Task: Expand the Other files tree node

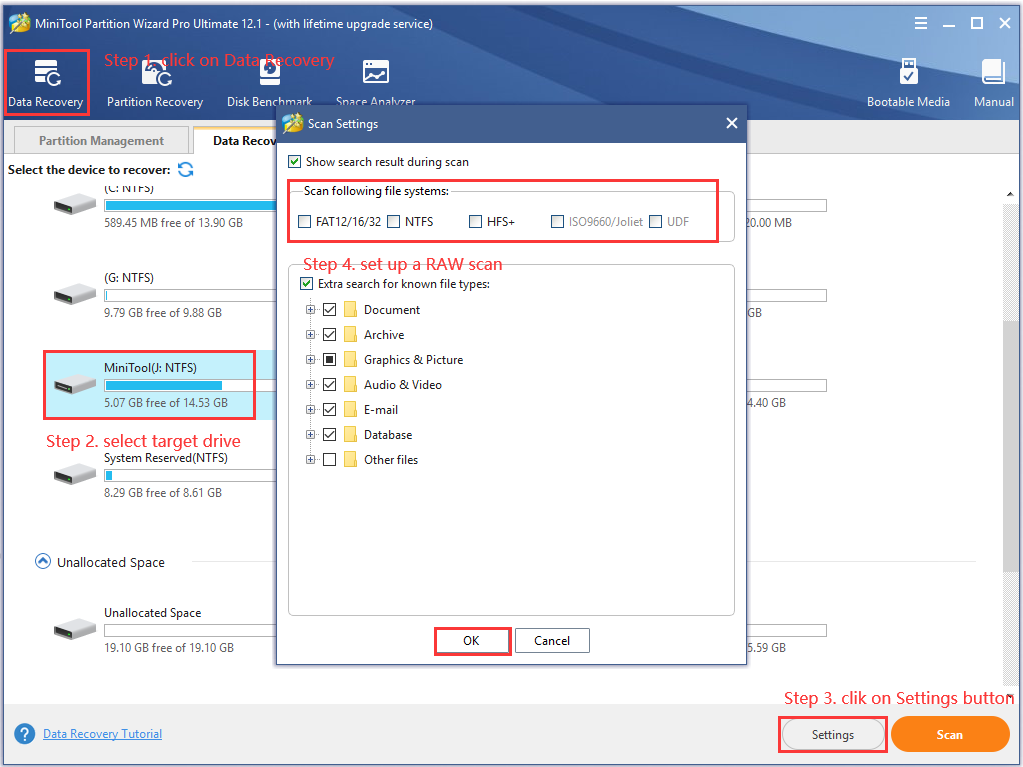Action: pyautogui.click(x=311, y=460)
